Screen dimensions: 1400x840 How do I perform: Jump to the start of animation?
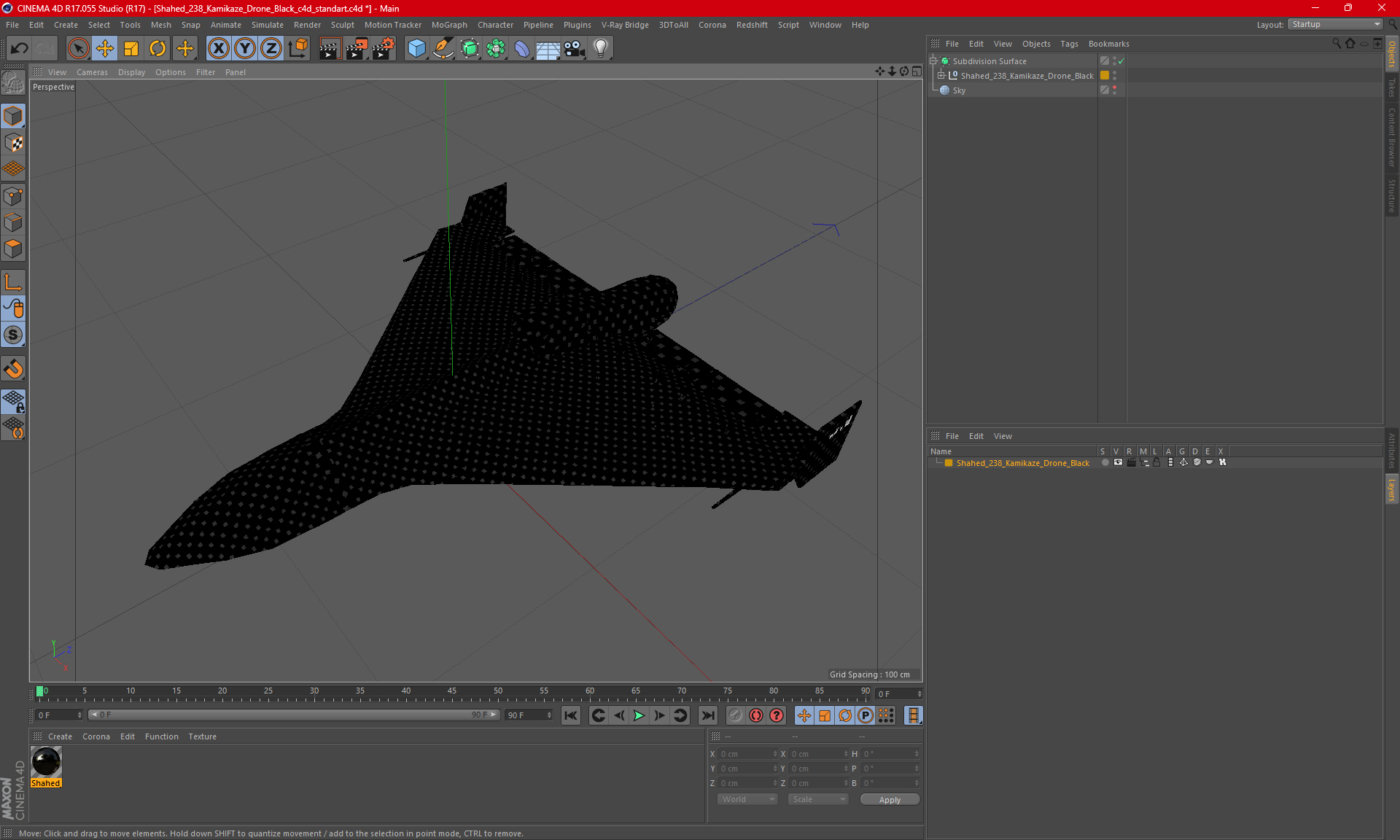[x=571, y=715]
